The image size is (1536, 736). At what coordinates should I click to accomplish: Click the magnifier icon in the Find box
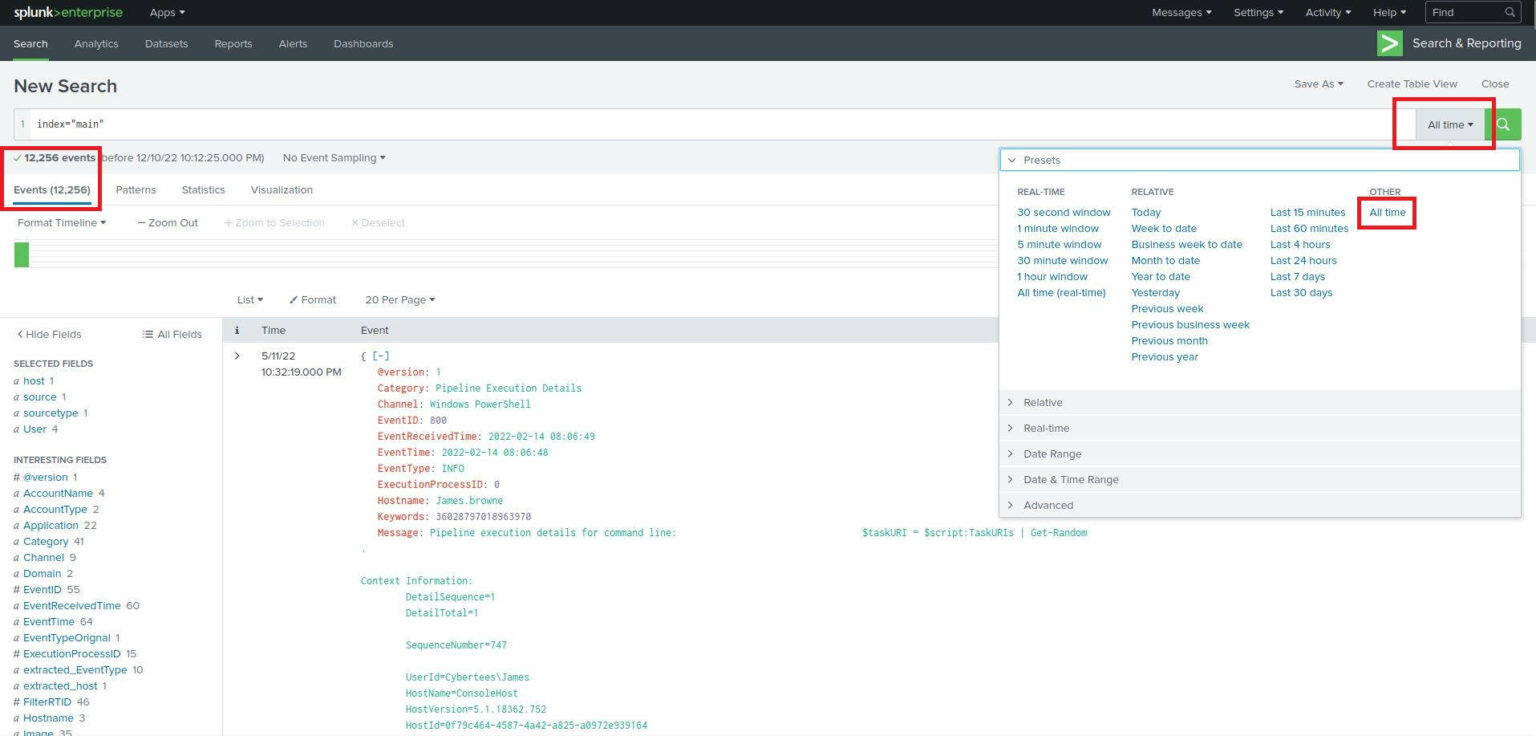tap(1508, 12)
